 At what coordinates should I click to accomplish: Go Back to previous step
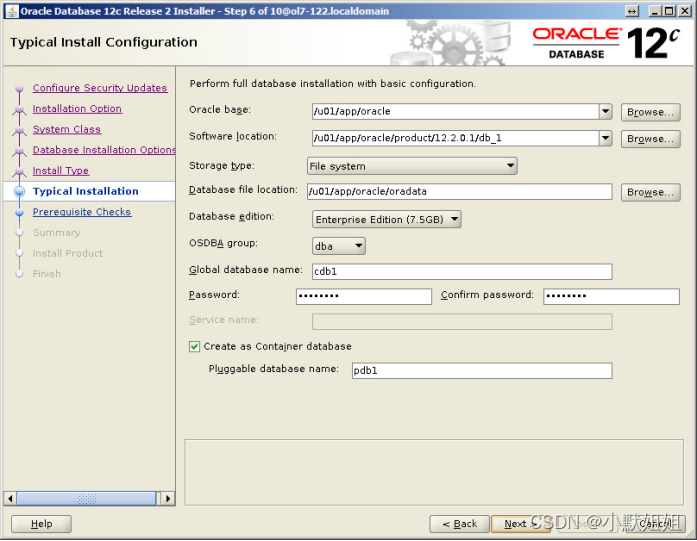coord(460,524)
